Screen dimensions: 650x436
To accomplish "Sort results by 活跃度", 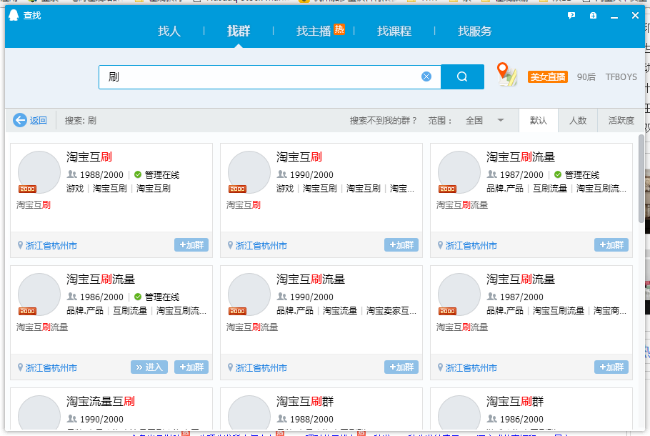I will 621,120.
